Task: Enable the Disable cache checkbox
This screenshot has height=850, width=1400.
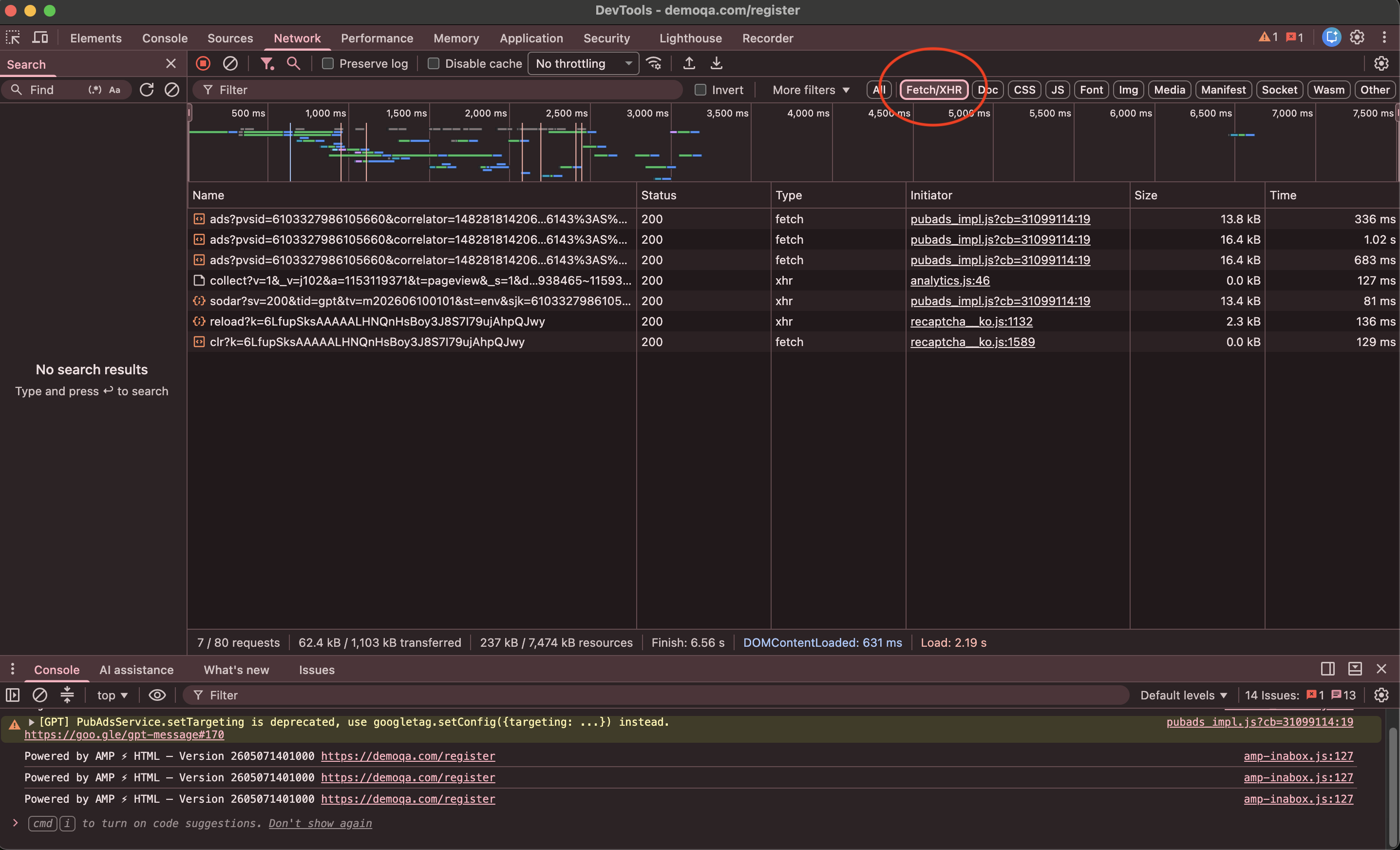Action: 434,64
